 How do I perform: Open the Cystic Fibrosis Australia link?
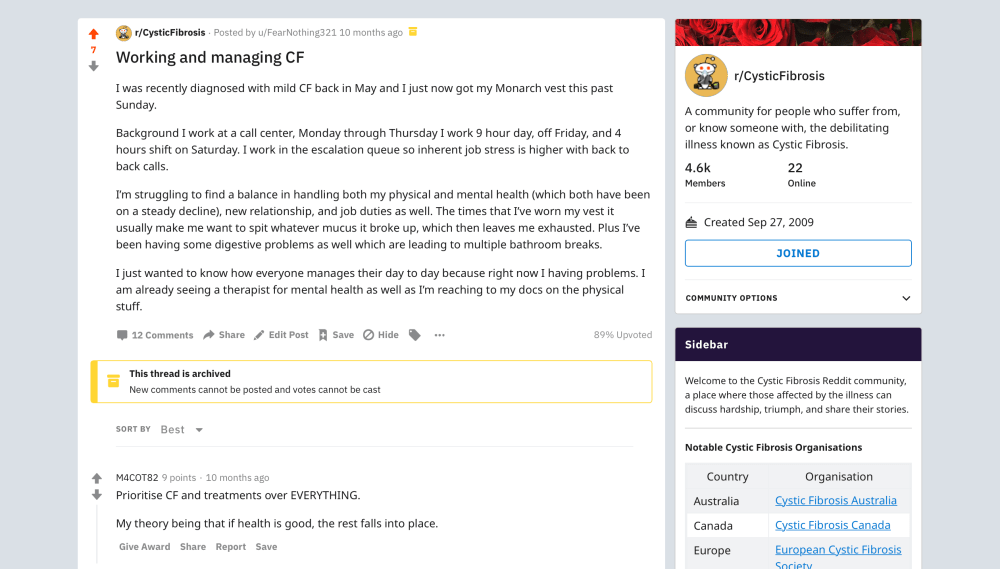[835, 500]
